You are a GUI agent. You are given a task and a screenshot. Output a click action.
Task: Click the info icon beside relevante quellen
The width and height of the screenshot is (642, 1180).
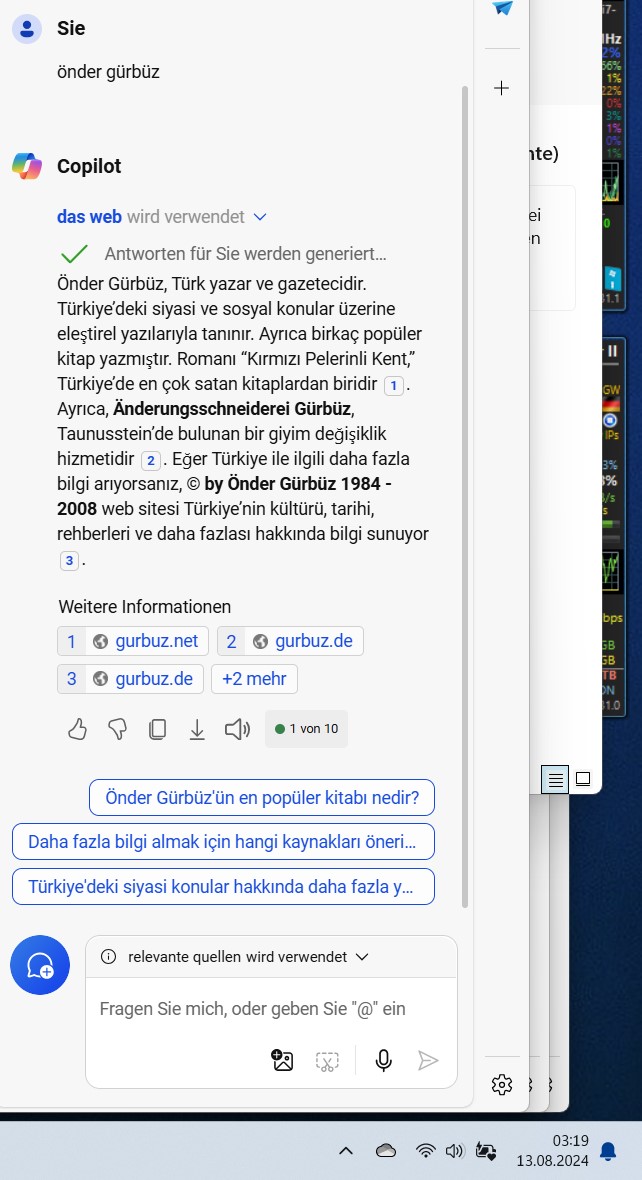pyautogui.click(x=108, y=957)
